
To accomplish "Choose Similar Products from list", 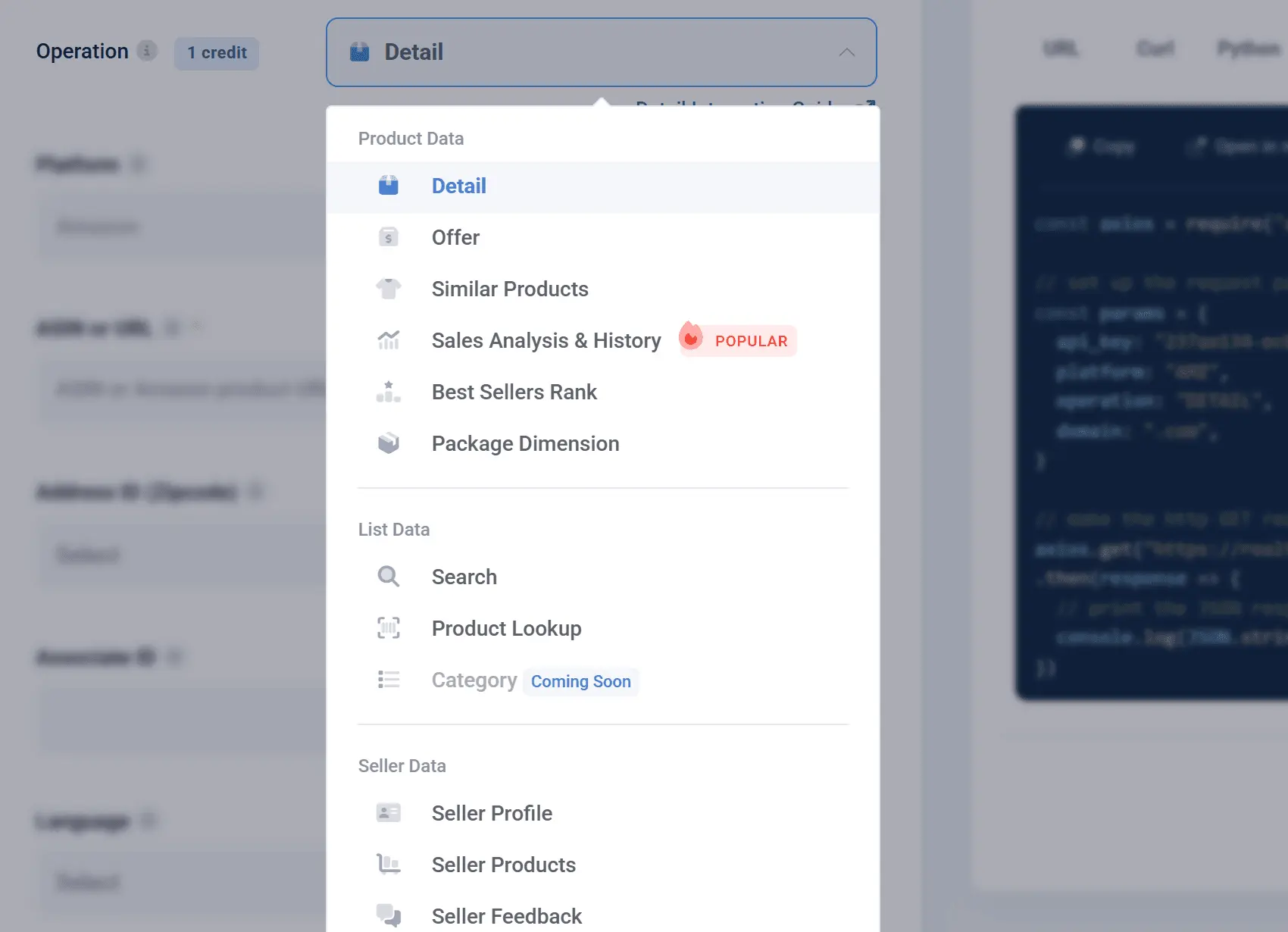I will click(x=603, y=289).
